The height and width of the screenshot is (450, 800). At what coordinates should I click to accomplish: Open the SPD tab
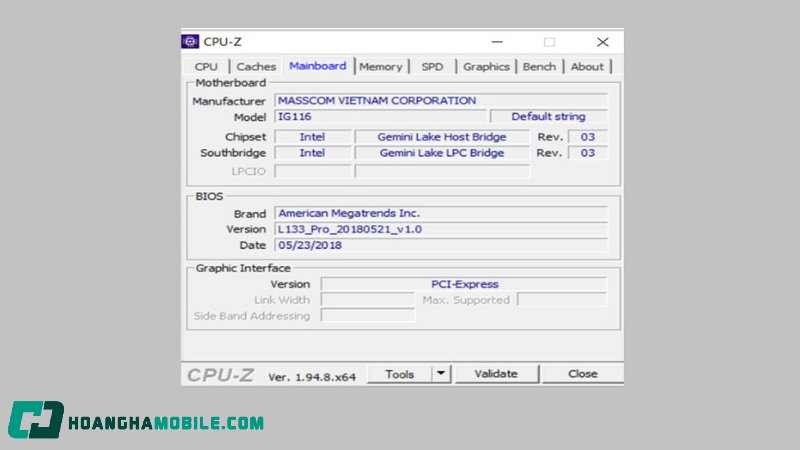click(432, 67)
